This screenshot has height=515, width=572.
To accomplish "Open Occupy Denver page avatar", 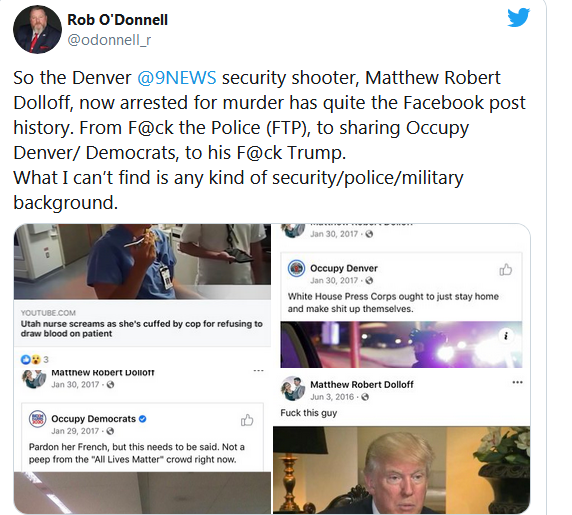I will [x=296, y=269].
